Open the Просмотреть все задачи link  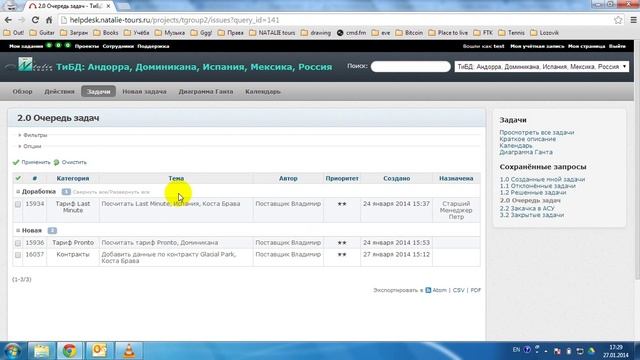pos(537,132)
